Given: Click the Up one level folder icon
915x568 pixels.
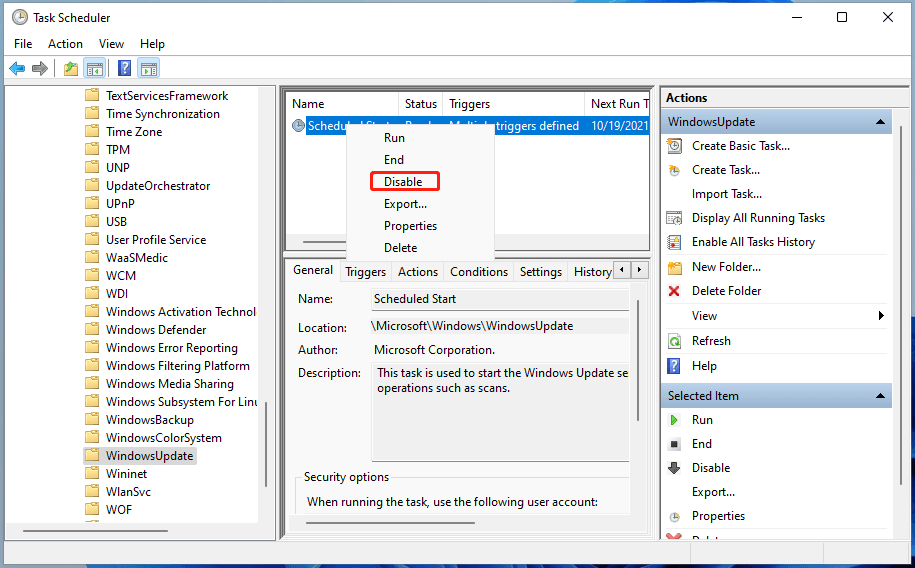Looking at the screenshot, I should (71, 69).
